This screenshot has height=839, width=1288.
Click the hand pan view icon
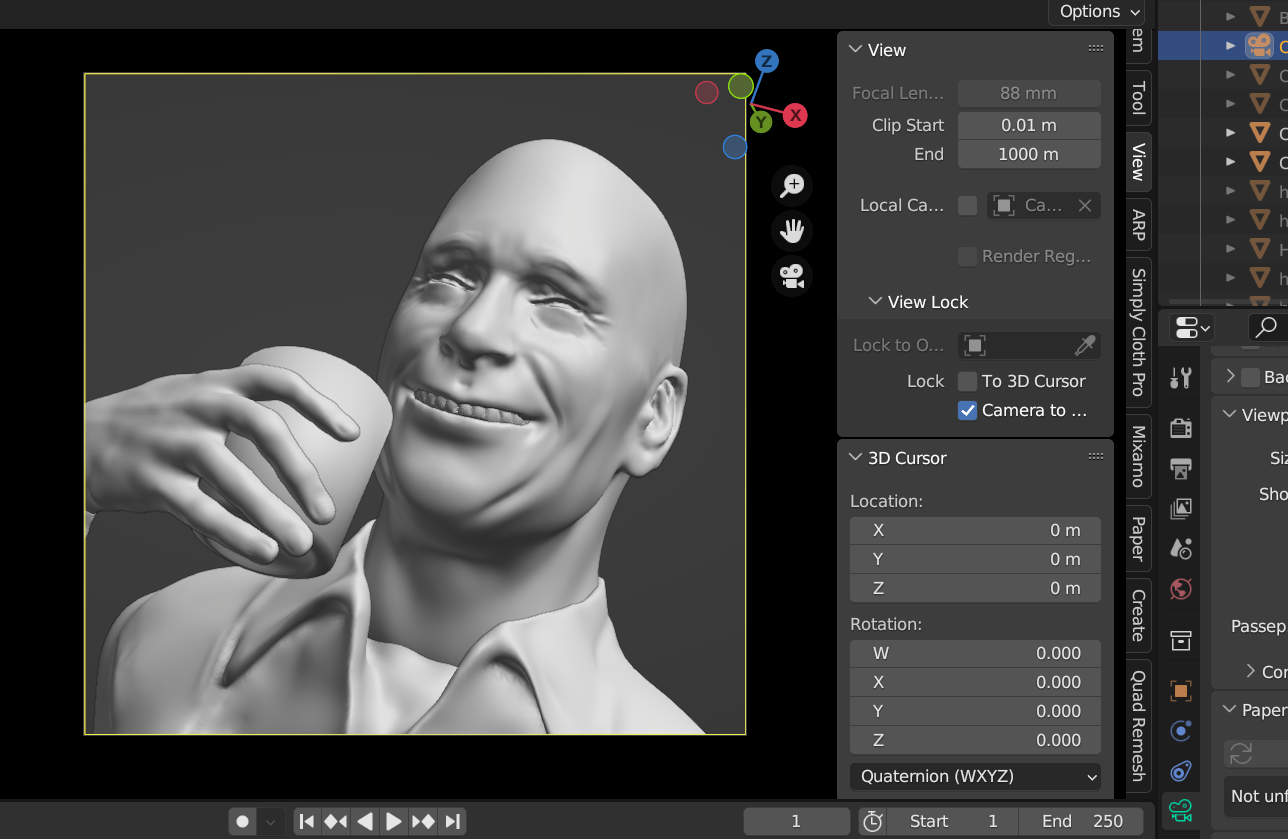[792, 231]
